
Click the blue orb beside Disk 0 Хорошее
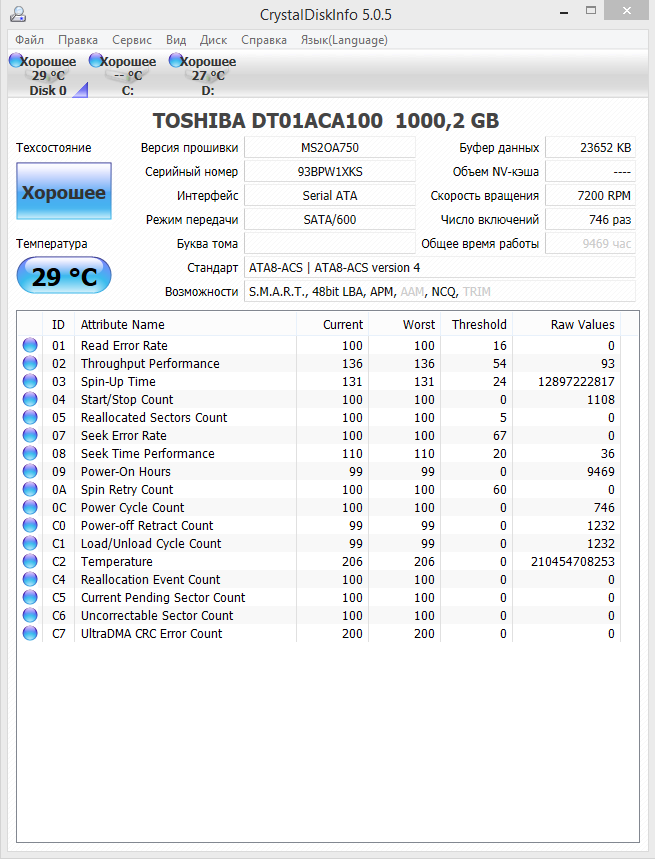tap(16, 60)
